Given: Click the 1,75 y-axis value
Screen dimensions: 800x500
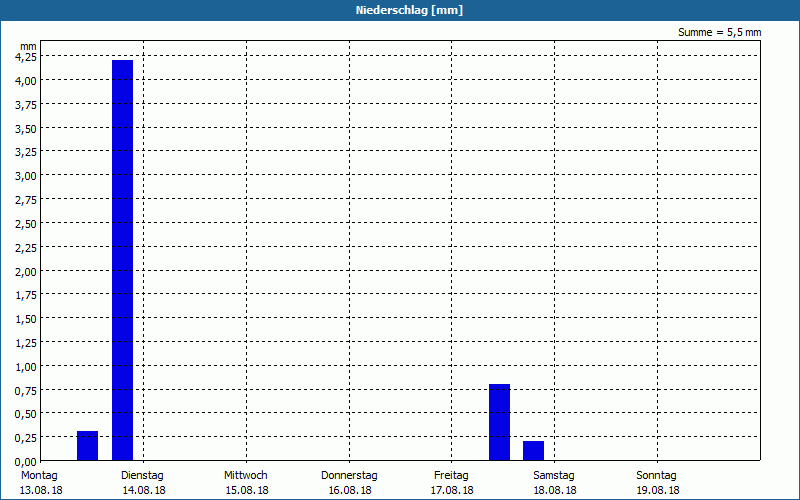Looking at the screenshot, I should (26, 295).
